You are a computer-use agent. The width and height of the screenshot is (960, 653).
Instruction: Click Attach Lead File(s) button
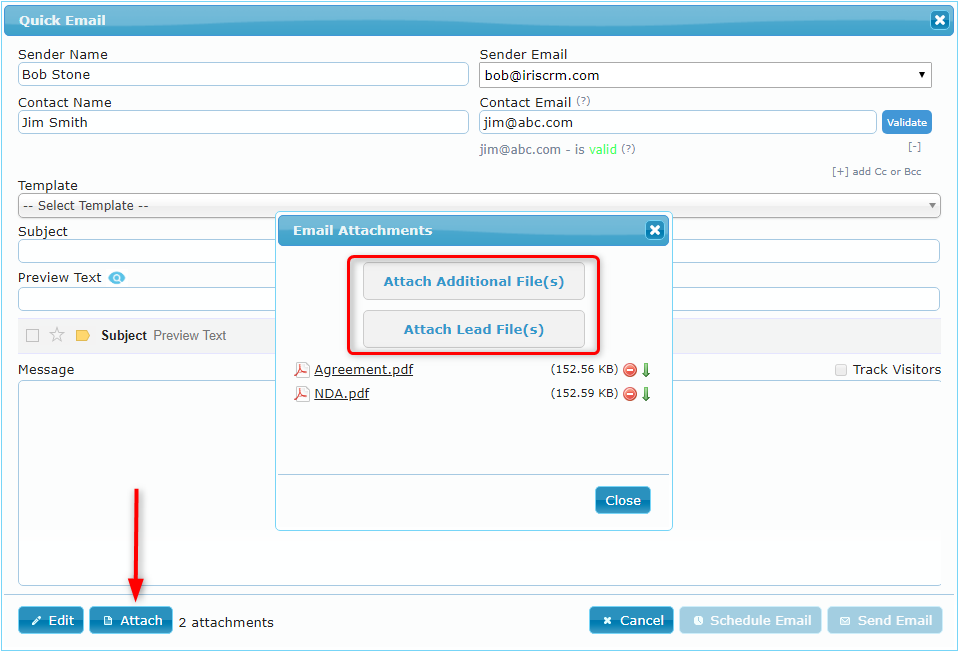(x=473, y=329)
